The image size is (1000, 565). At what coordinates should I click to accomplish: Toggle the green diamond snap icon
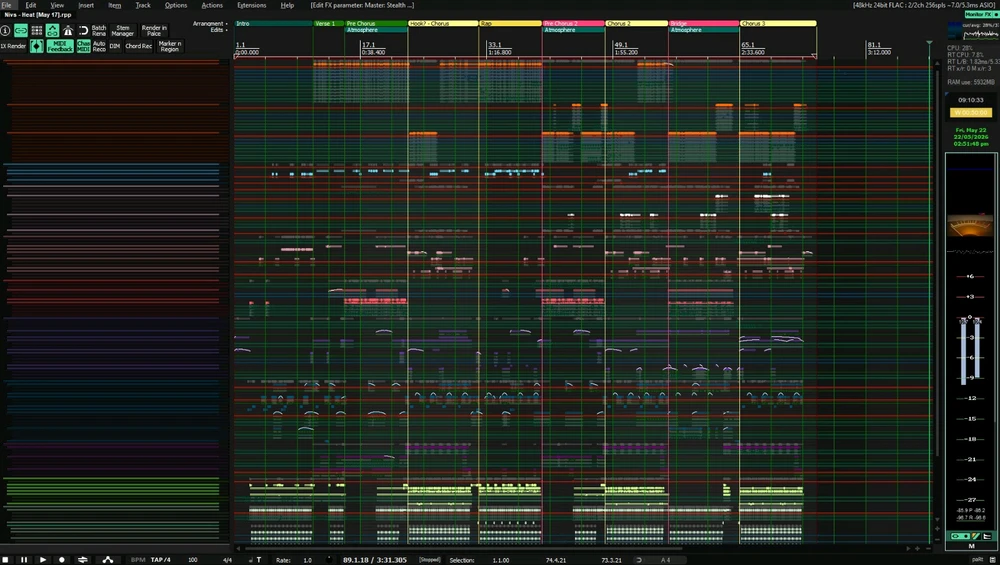pyautogui.click(x=36, y=46)
